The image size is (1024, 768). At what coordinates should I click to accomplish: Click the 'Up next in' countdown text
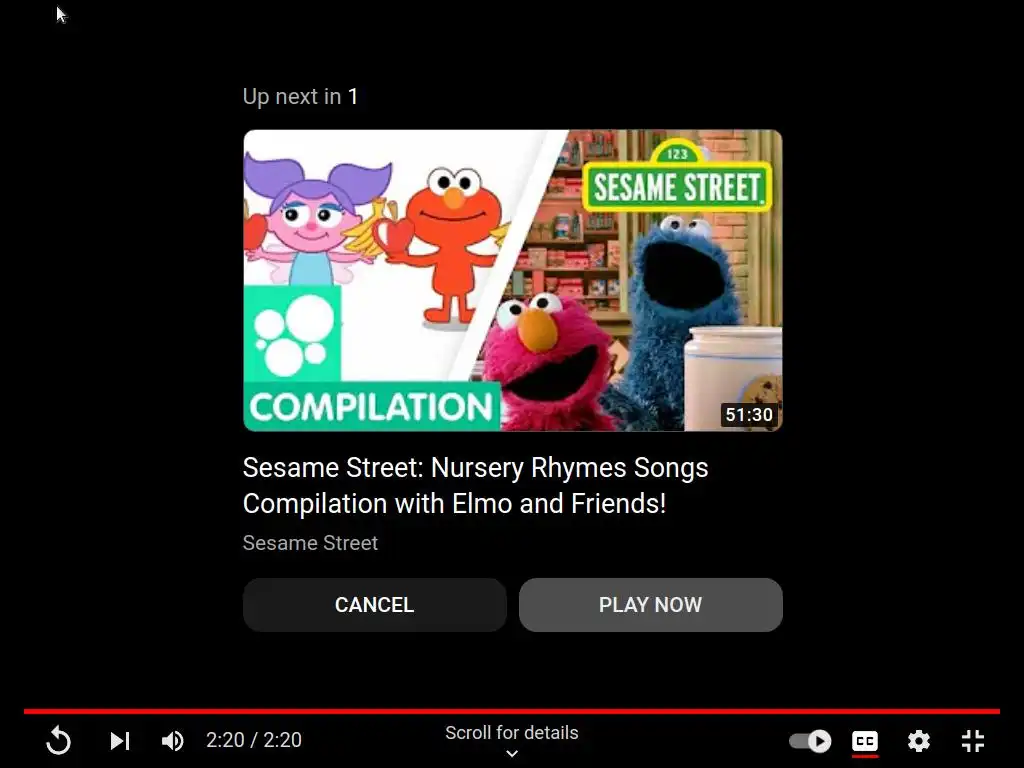point(300,97)
